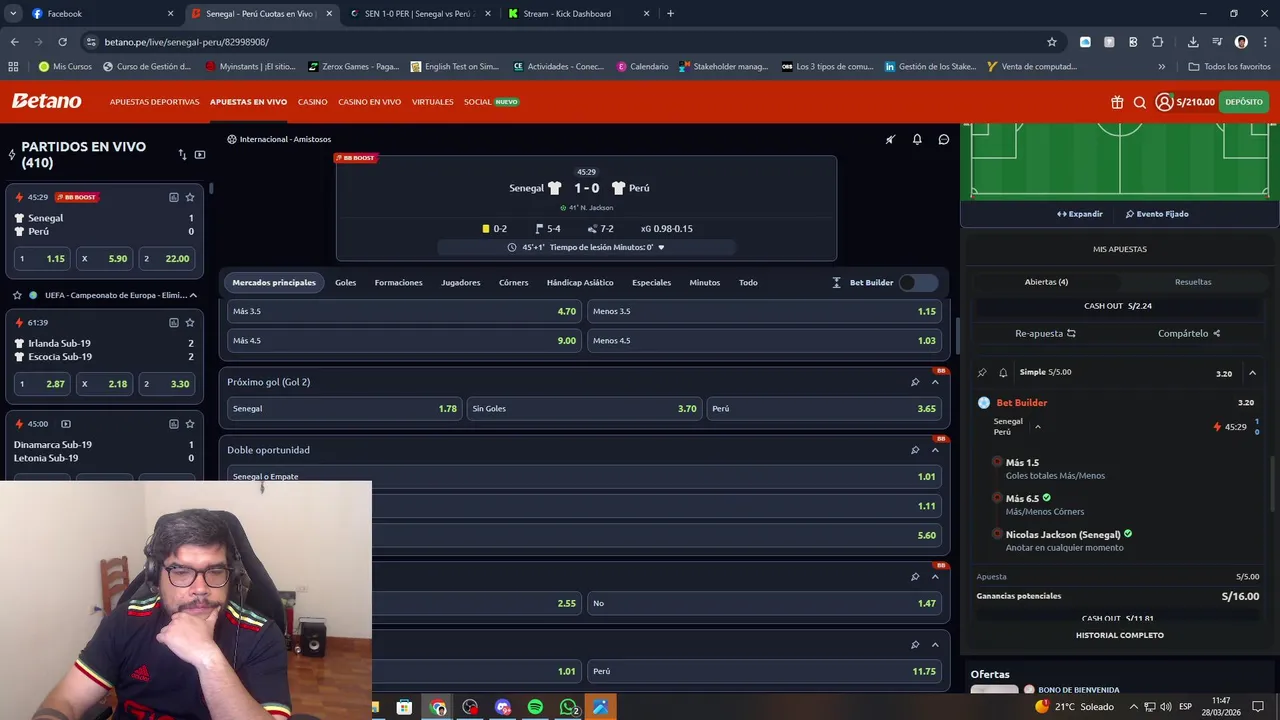Open the Todos los favoritos folder
1280x720 pixels.
tap(1229, 67)
